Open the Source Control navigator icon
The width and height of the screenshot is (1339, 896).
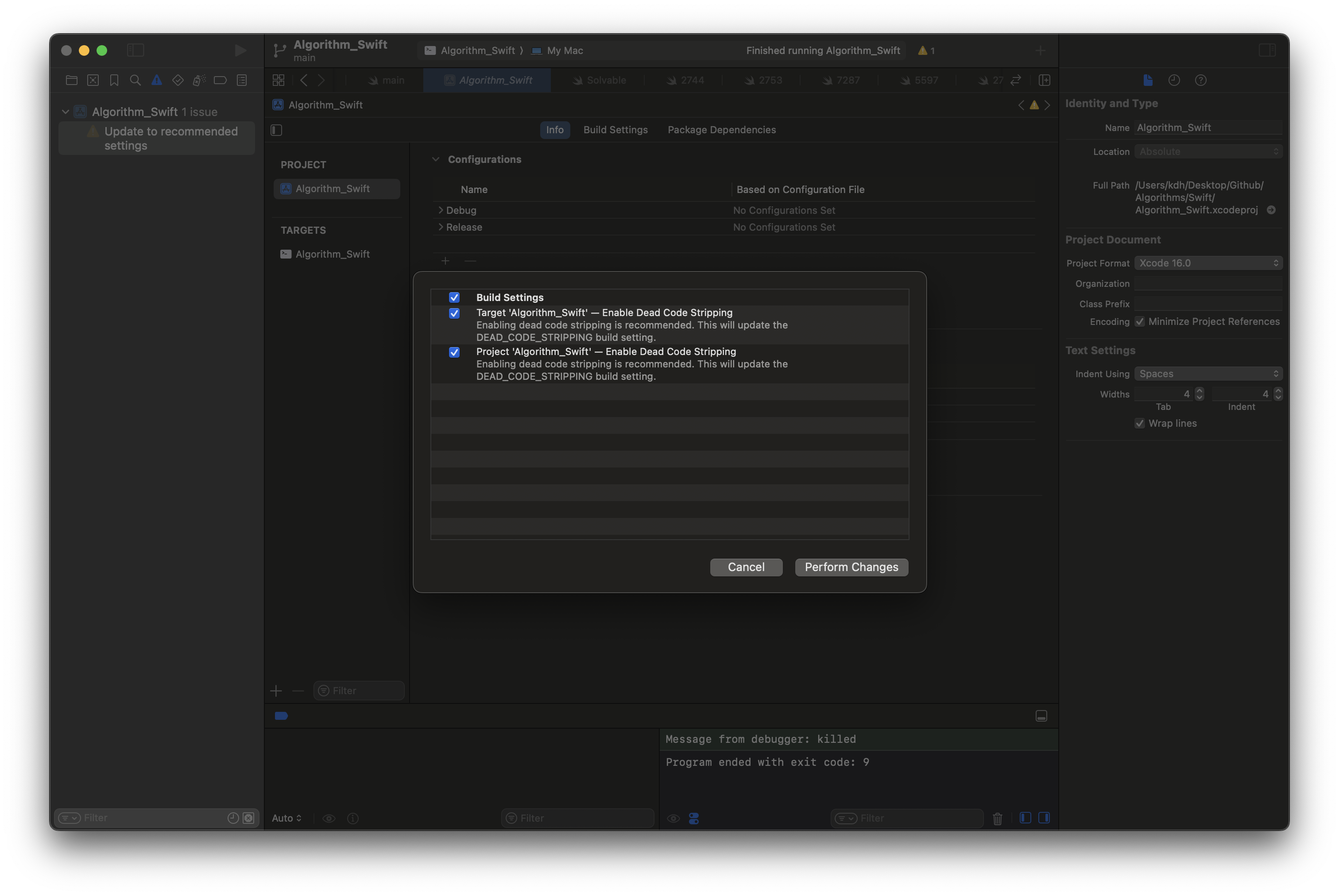93,81
